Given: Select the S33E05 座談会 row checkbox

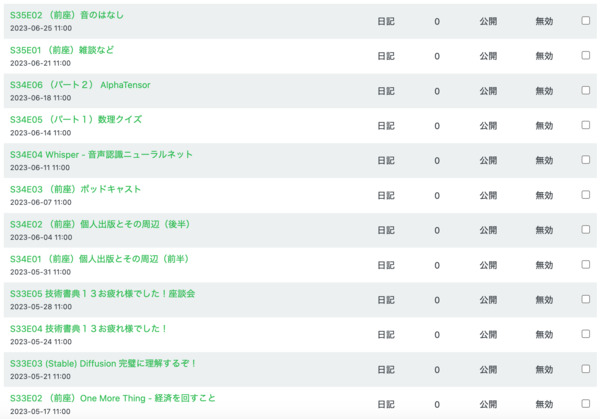Looking at the screenshot, I should coord(585,299).
